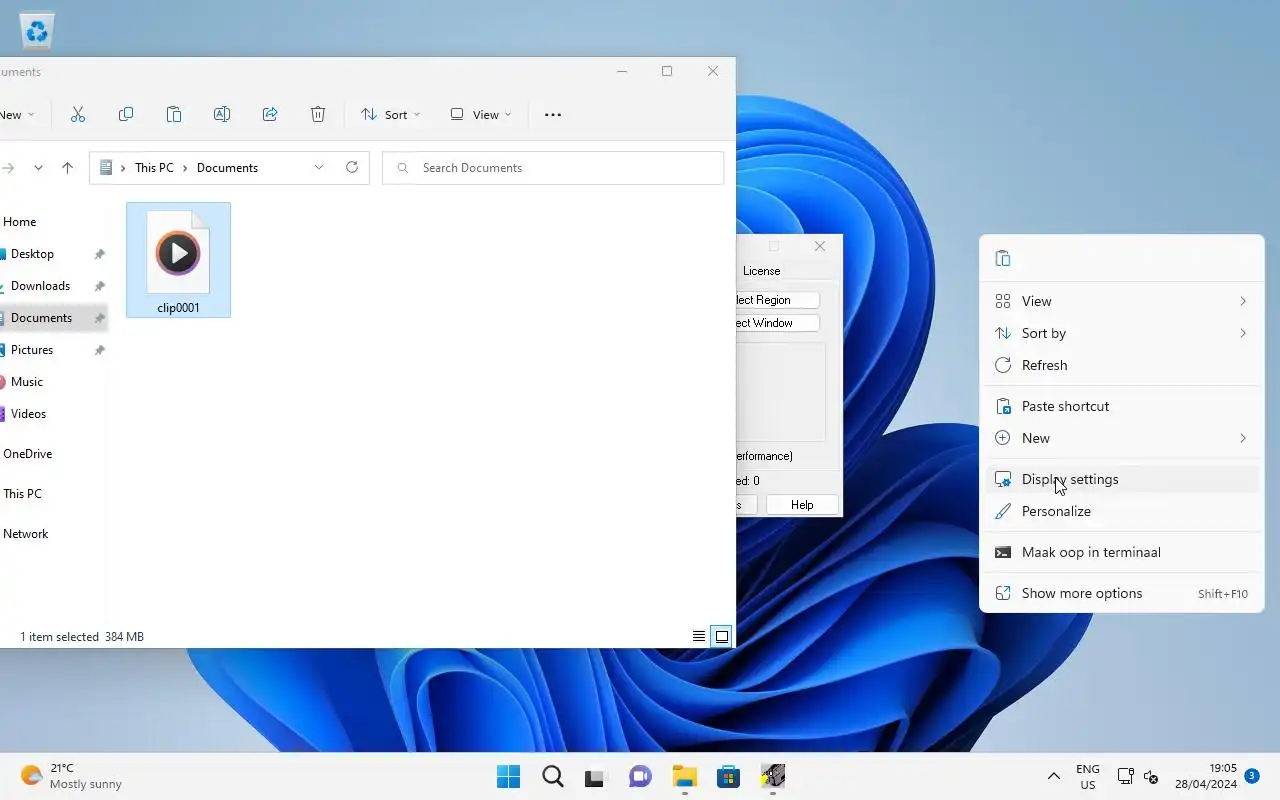Viewport: 1280px width, 800px height.
Task: Open Desktop in the navigation pane
Action: [32, 254]
